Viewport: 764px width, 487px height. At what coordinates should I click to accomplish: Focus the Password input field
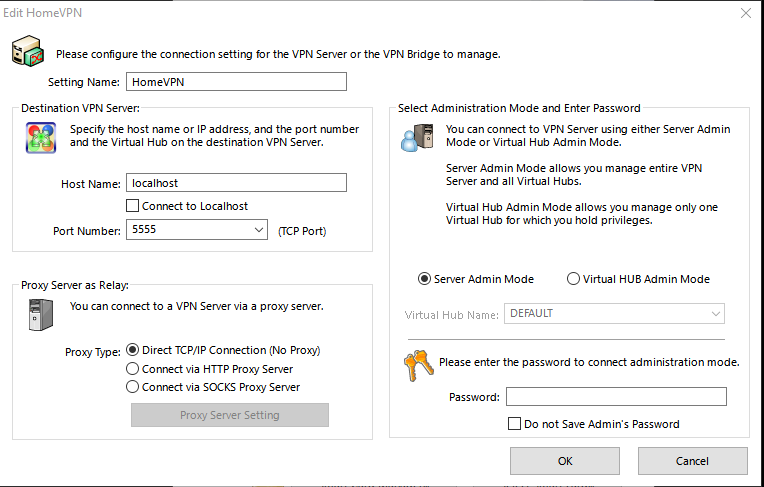click(x=616, y=396)
